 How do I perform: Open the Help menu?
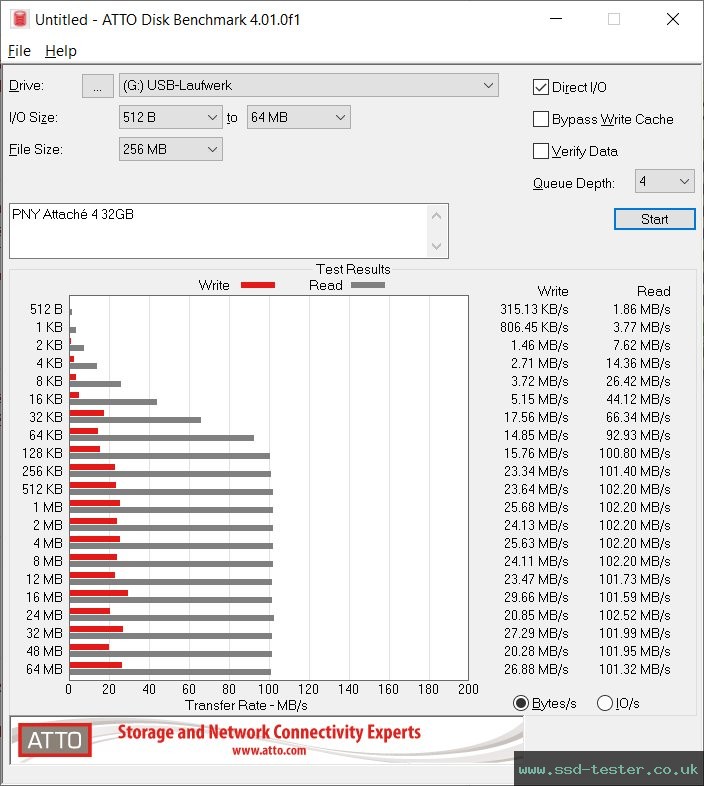[x=61, y=51]
